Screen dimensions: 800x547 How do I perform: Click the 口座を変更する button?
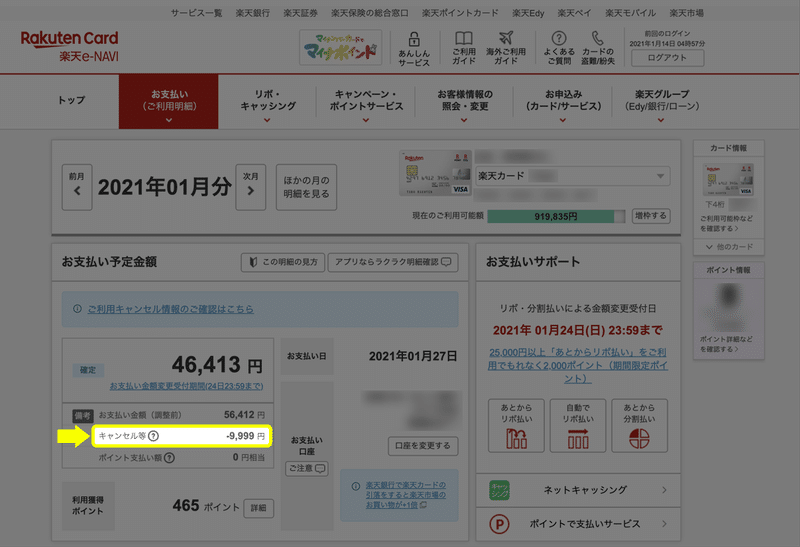[x=423, y=446]
